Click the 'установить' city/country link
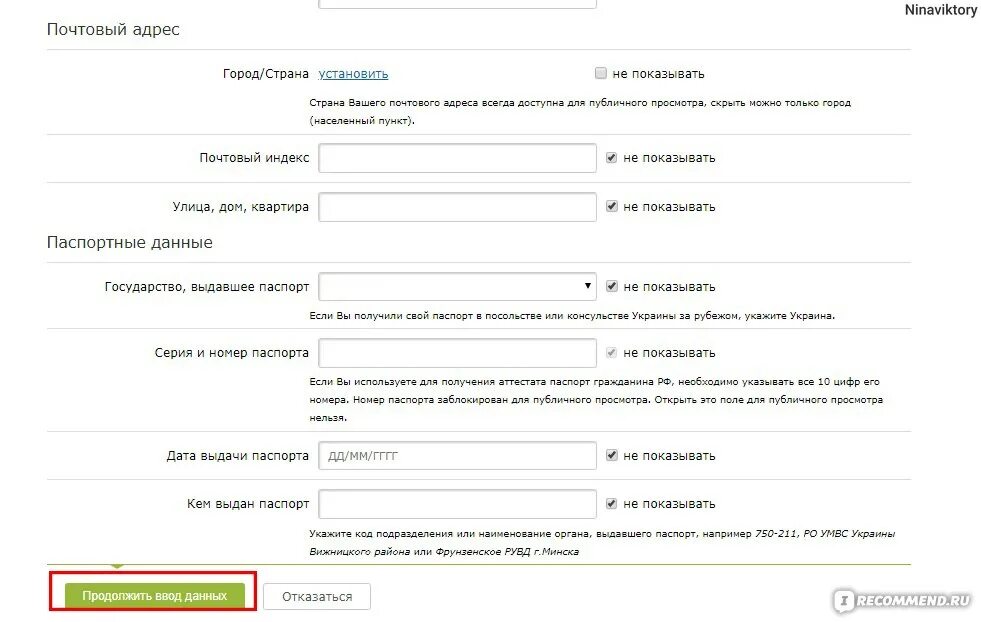Screen dimensions: 981x622 353,74
